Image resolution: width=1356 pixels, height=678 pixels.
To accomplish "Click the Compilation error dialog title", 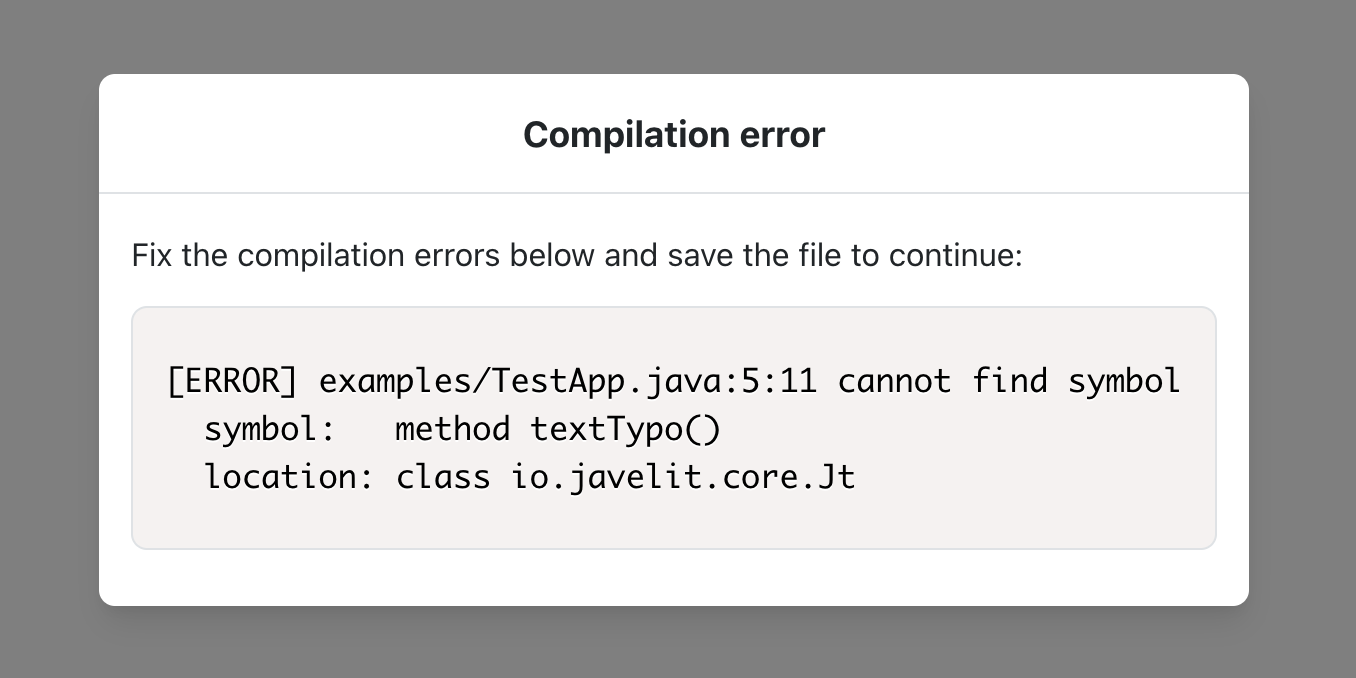I will 673,134.
